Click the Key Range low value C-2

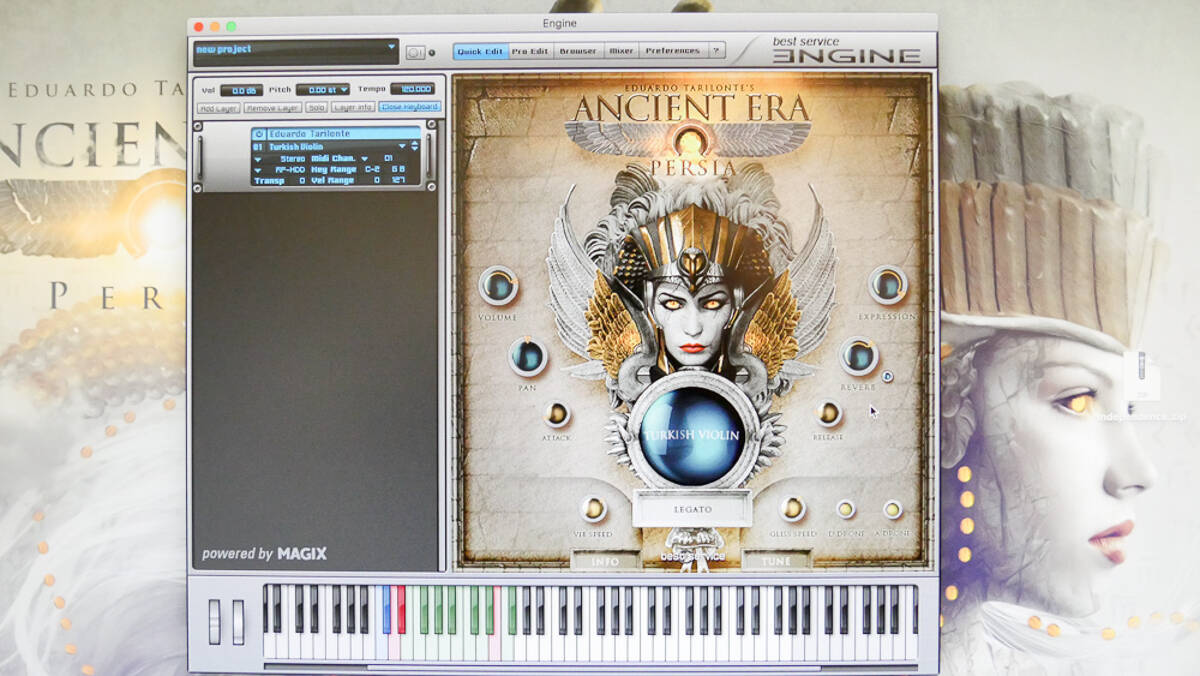tap(372, 170)
